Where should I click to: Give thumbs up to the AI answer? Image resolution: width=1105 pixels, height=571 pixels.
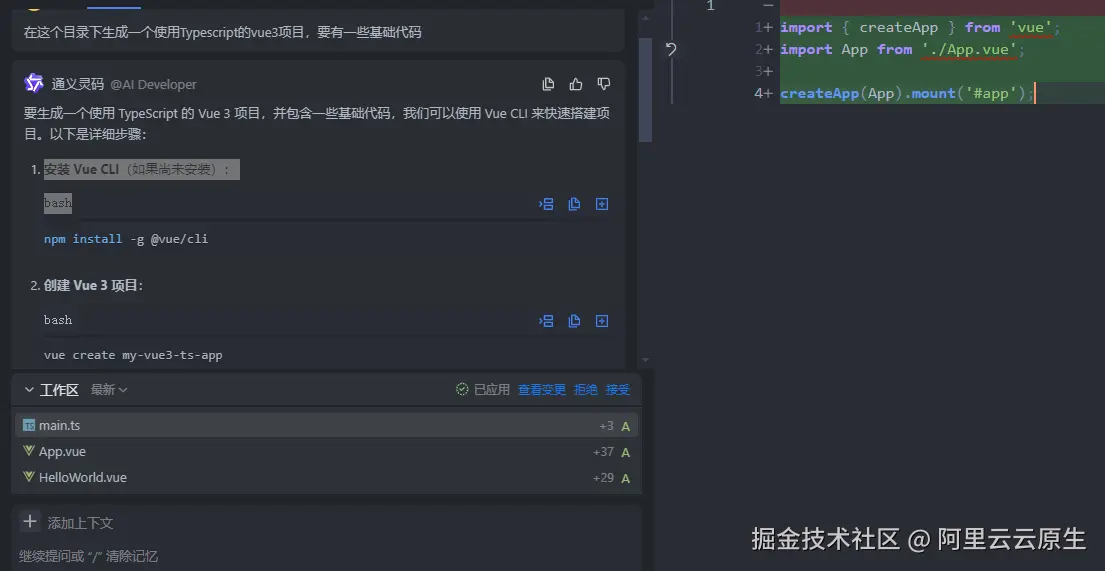click(576, 84)
